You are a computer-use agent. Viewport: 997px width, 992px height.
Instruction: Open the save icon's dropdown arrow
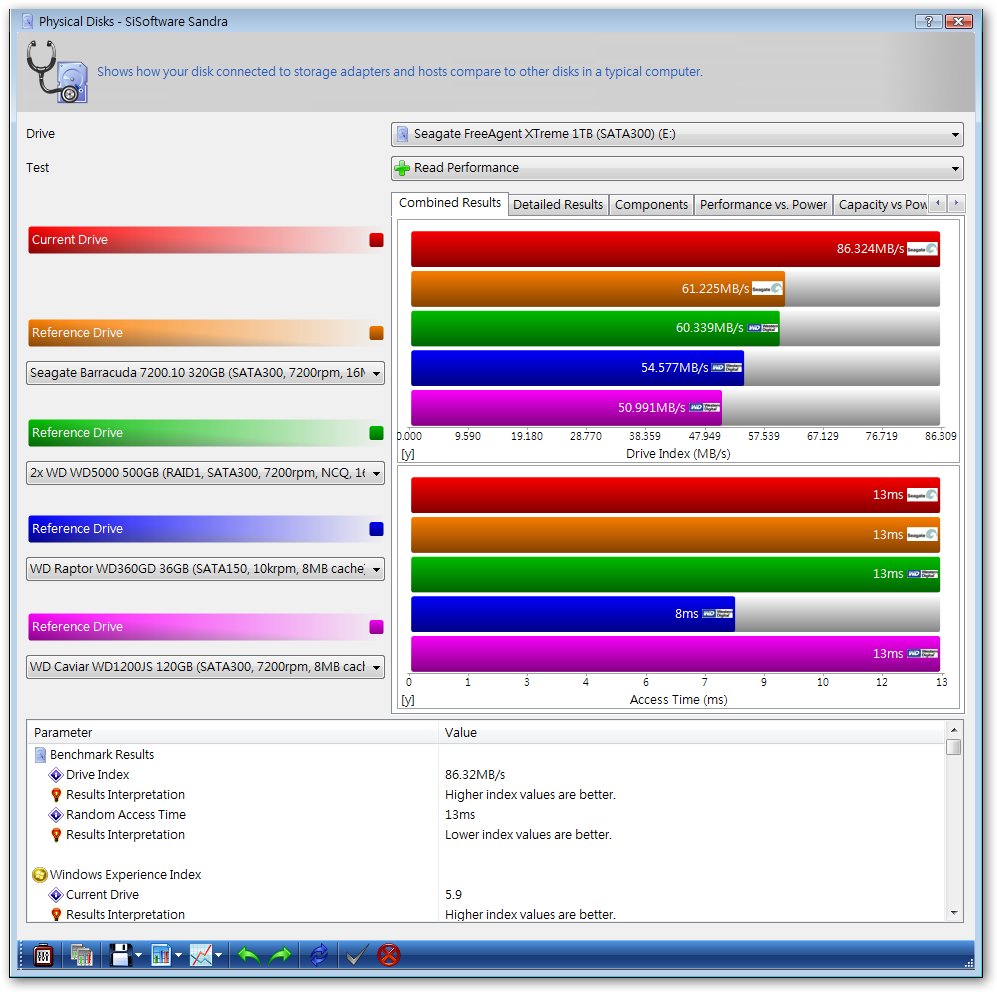coord(139,955)
